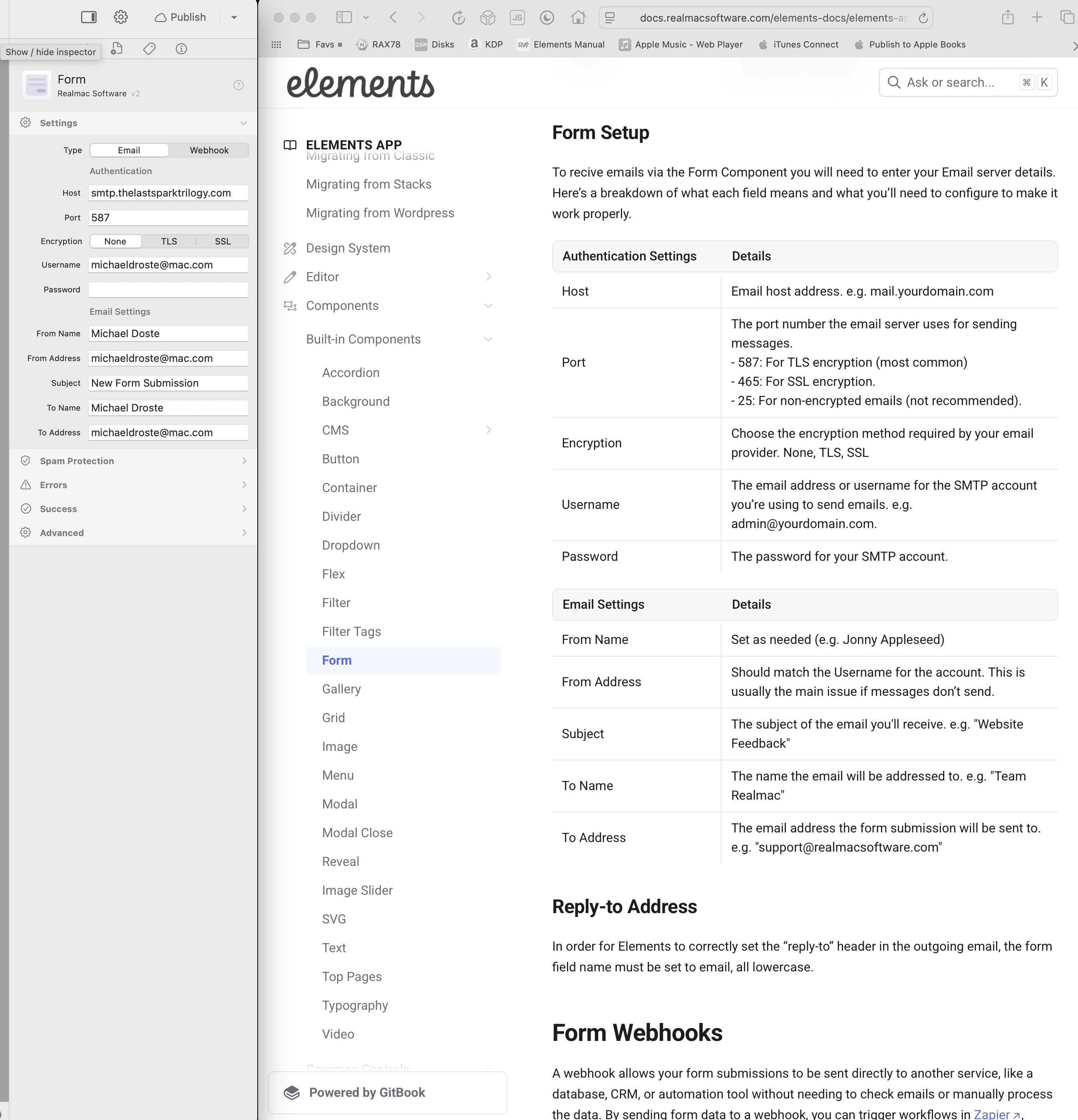The width and height of the screenshot is (1078, 1120).
Task: Open the Safari share sheet
Action: point(1008,17)
